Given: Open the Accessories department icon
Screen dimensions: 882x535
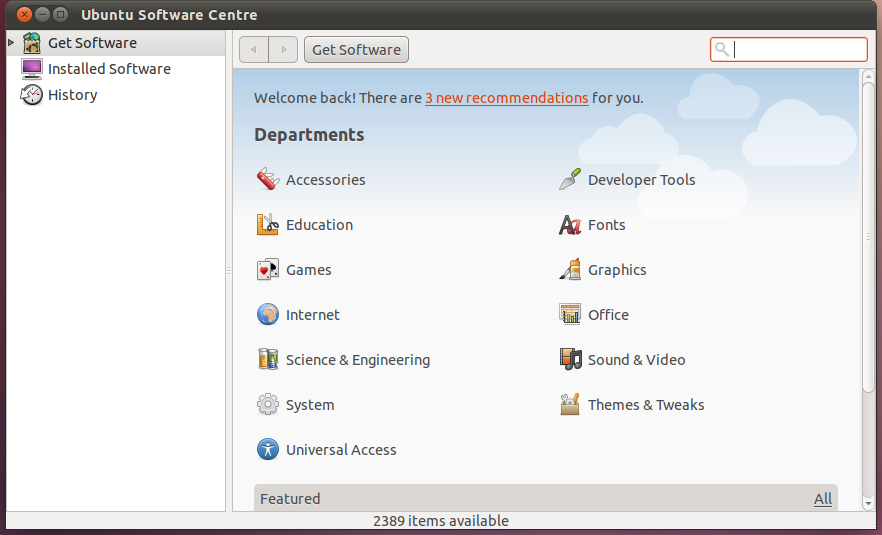Looking at the screenshot, I should click(268, 179).
